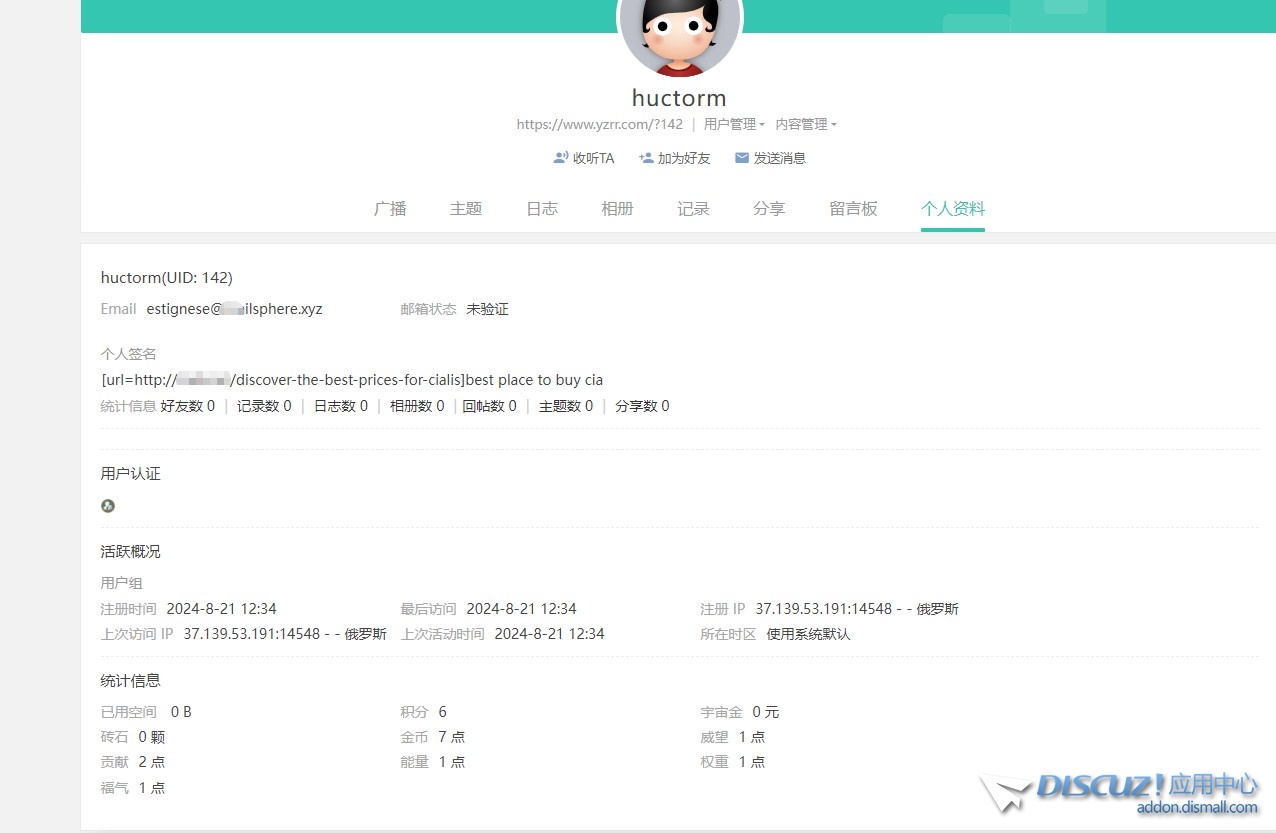This screenshot has width=1276, height=833.
Task: Switch to the 广播 tab
Action: click(x=390, y=208)
